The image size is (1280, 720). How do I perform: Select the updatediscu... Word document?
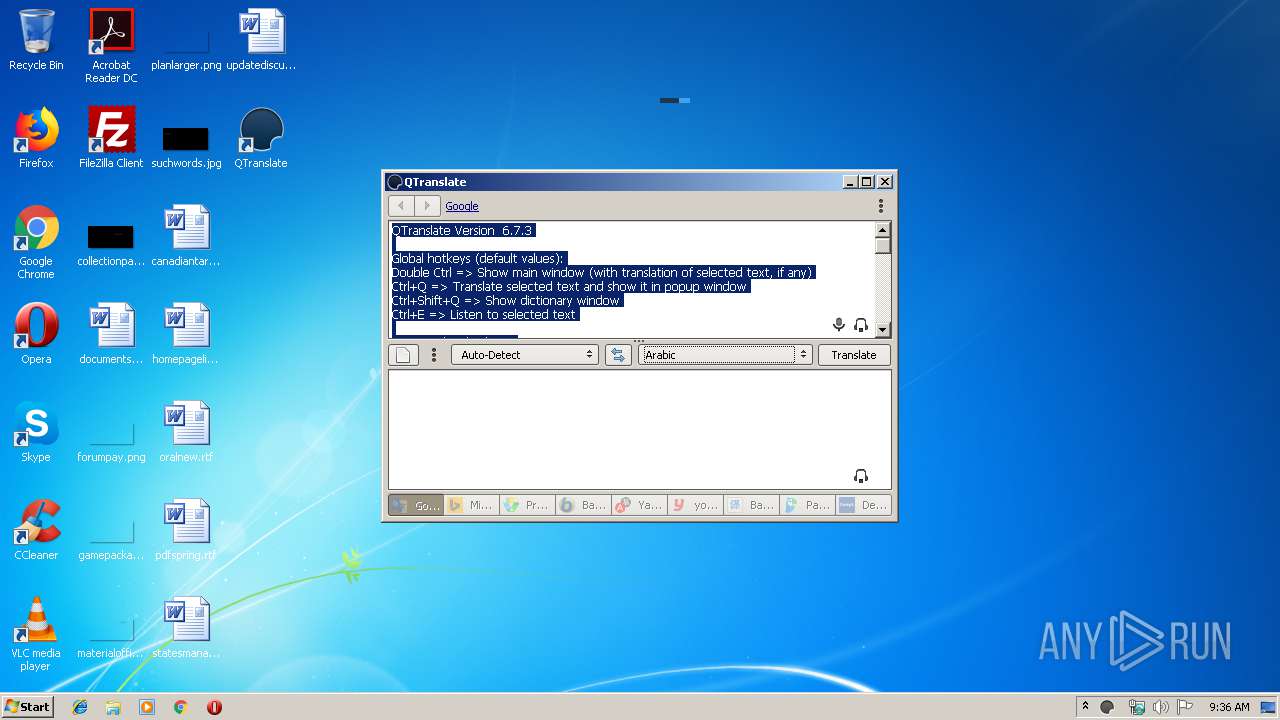click(x=261, y=41)
